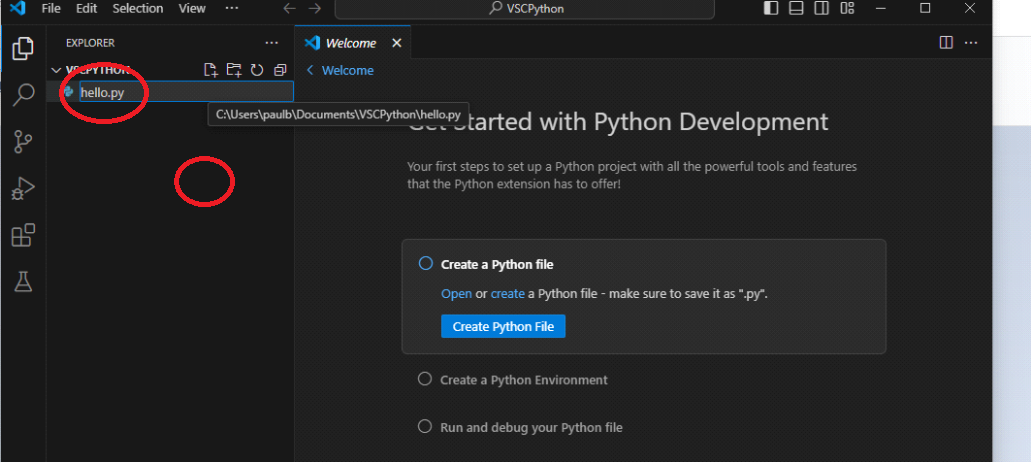Open Explorer views and more actions menu
The image size is (1031, 462).
click(271, 43)
